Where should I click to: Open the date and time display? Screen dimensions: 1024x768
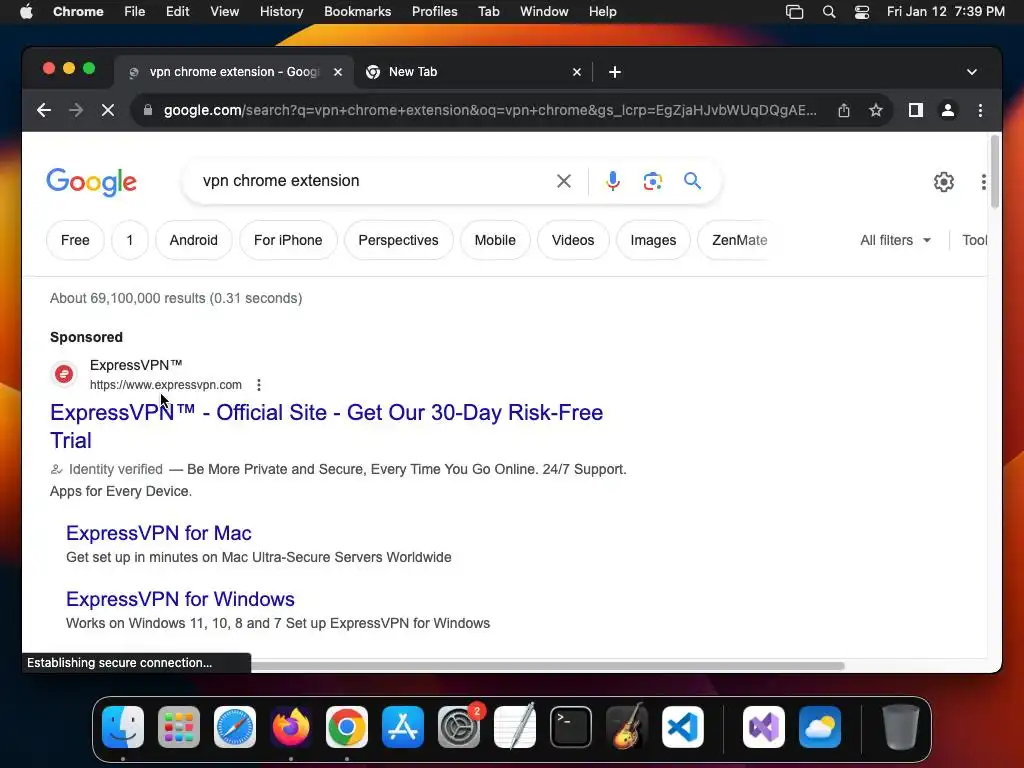click(946, 12)
